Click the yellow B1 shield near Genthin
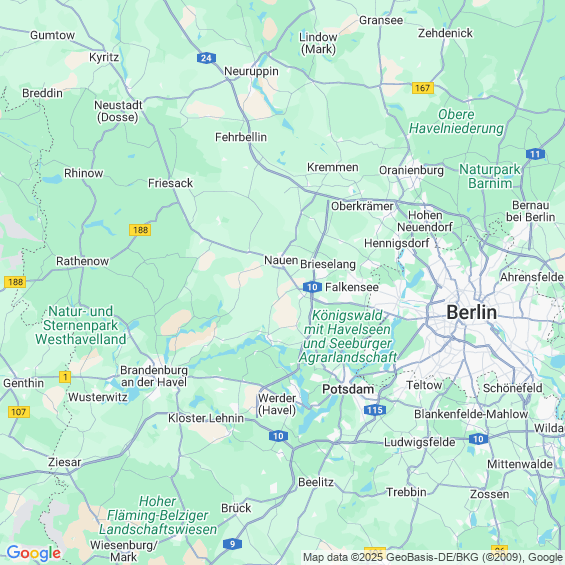Viewport: 565px width, 565px height. pyautogui.click(x=65, y=377)
